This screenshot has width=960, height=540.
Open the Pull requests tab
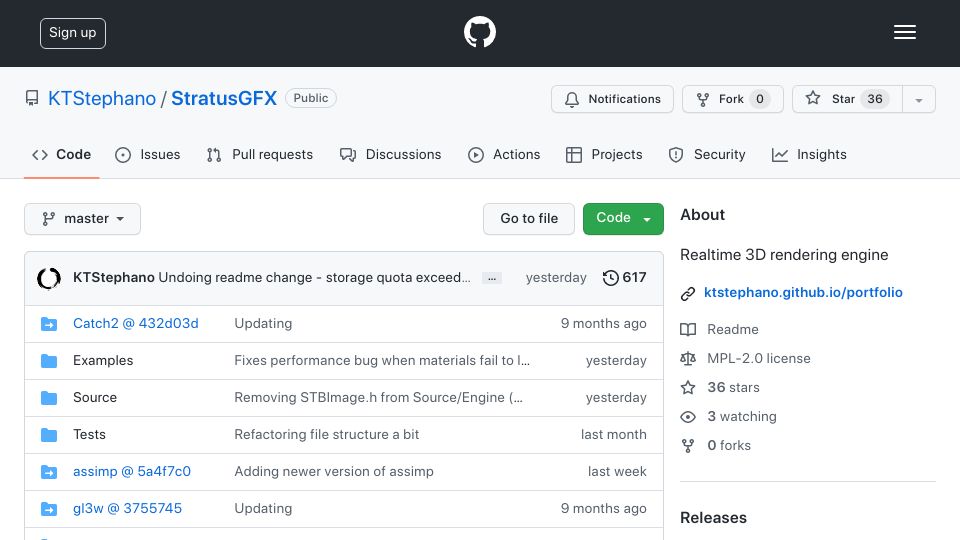point(260,155)
